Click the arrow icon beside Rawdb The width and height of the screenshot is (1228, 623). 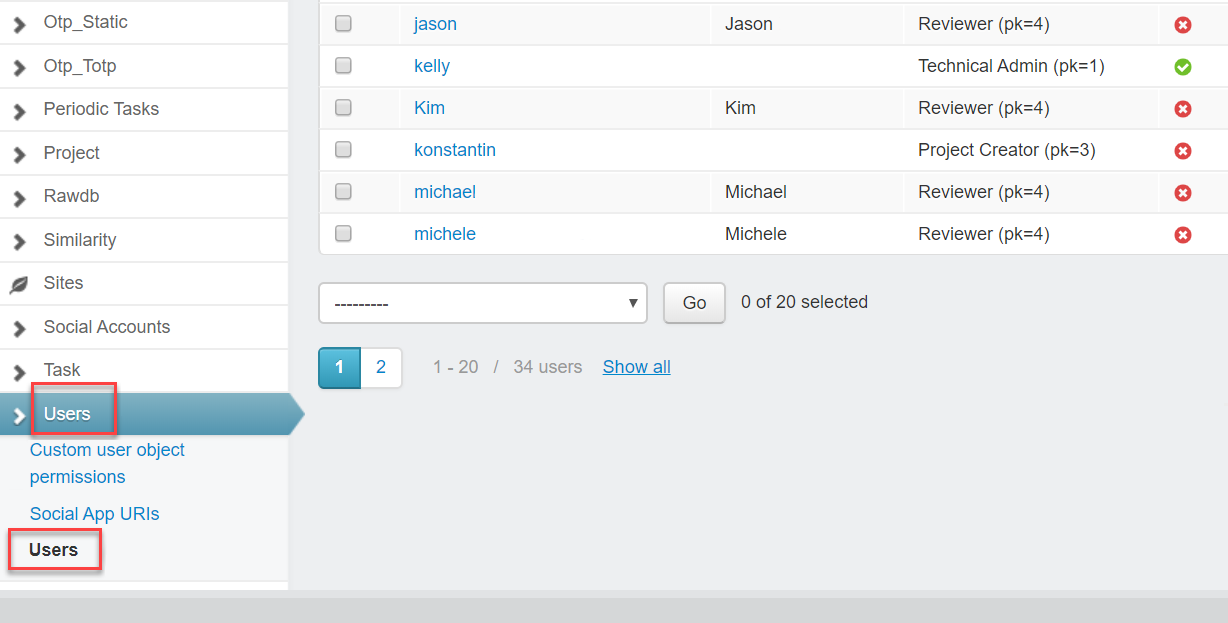pyautogui.click(x=19, y=198)
